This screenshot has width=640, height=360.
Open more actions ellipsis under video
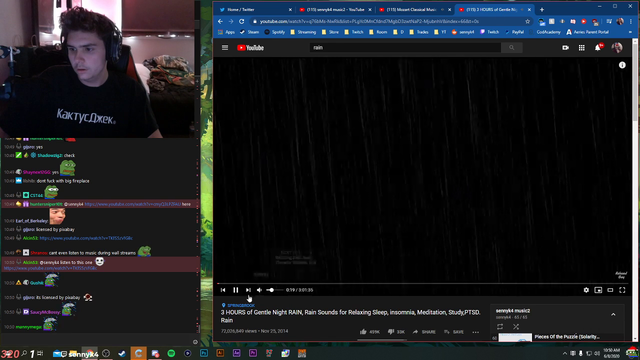click(x=476, y=332)
